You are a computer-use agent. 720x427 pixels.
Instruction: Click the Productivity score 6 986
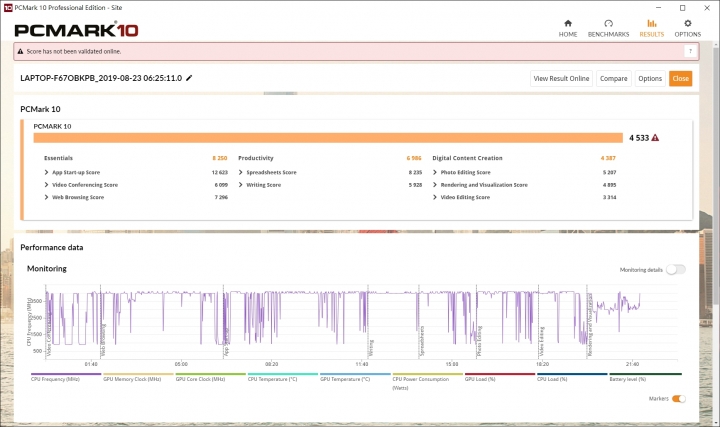point(414,158)
